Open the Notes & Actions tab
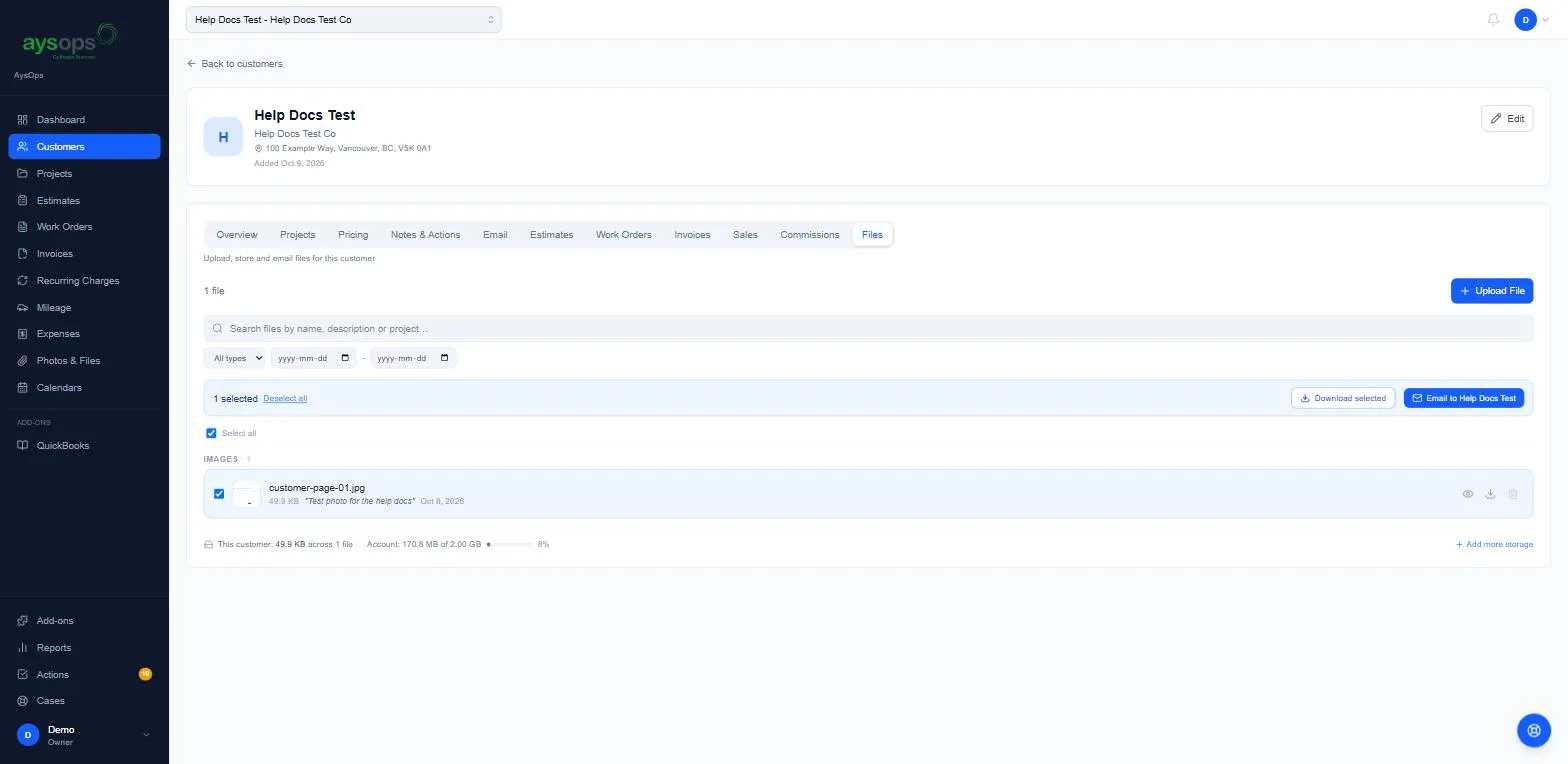Image resolution: width=1568 pixels, height=764 pixels. click(x=426, y=235)
